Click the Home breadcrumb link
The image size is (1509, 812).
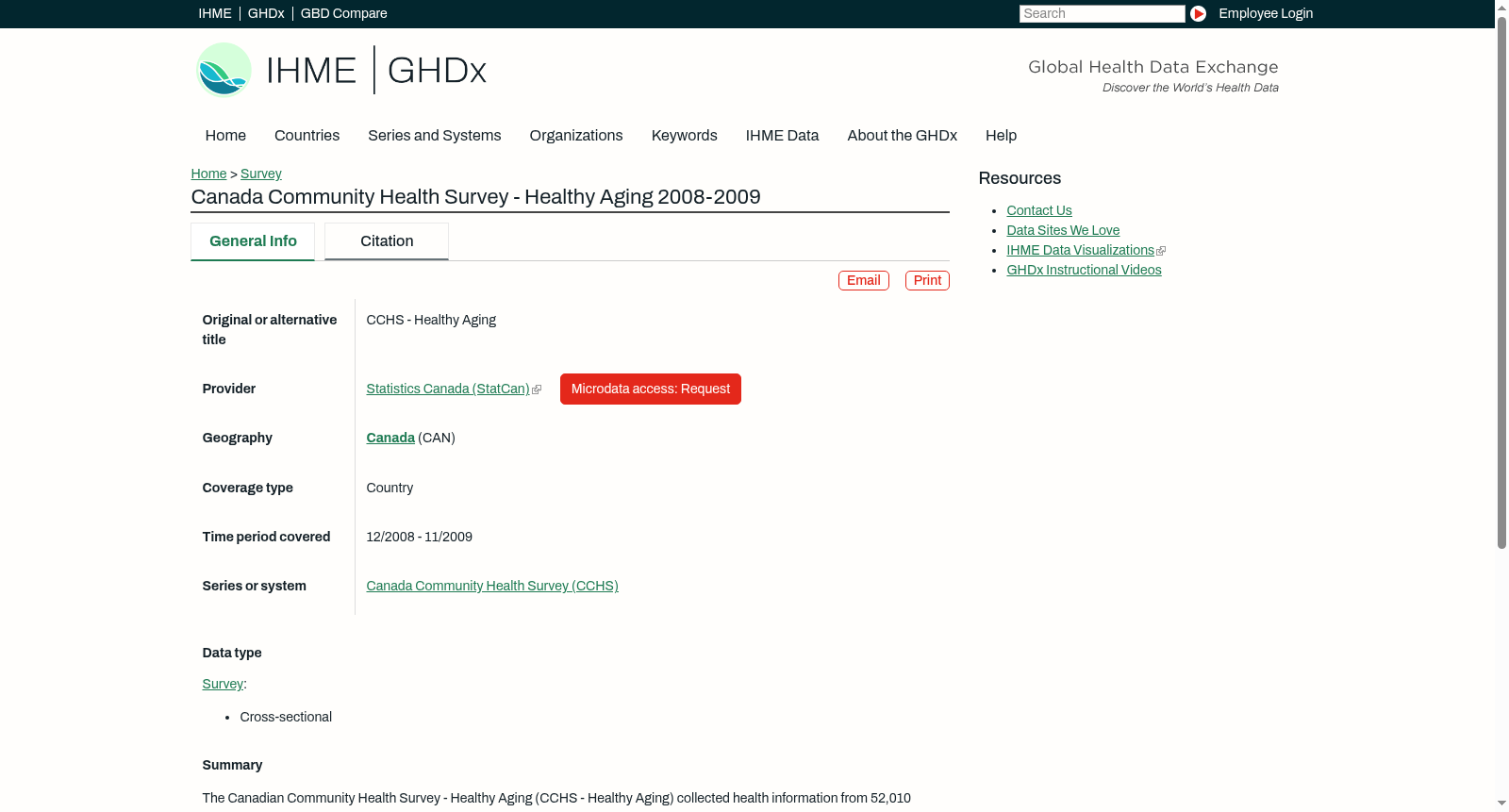[x=208, y=174]
